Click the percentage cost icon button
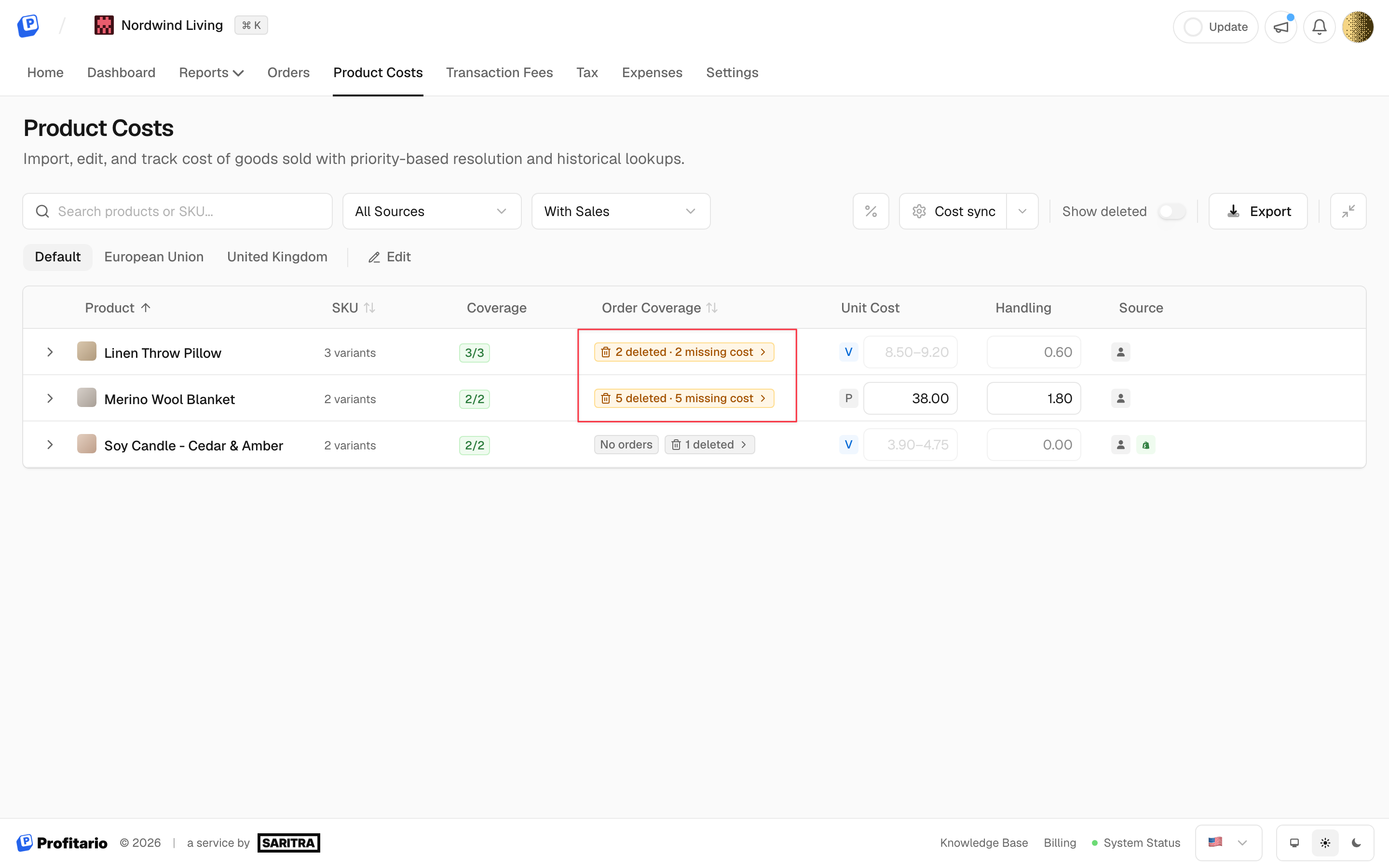 (871, 211)
